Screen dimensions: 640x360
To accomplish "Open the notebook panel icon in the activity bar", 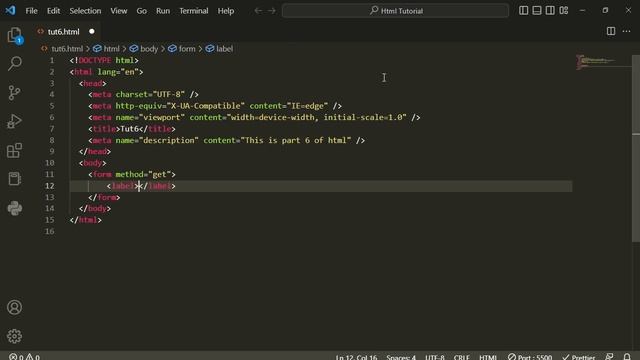I will pos(15,179).
